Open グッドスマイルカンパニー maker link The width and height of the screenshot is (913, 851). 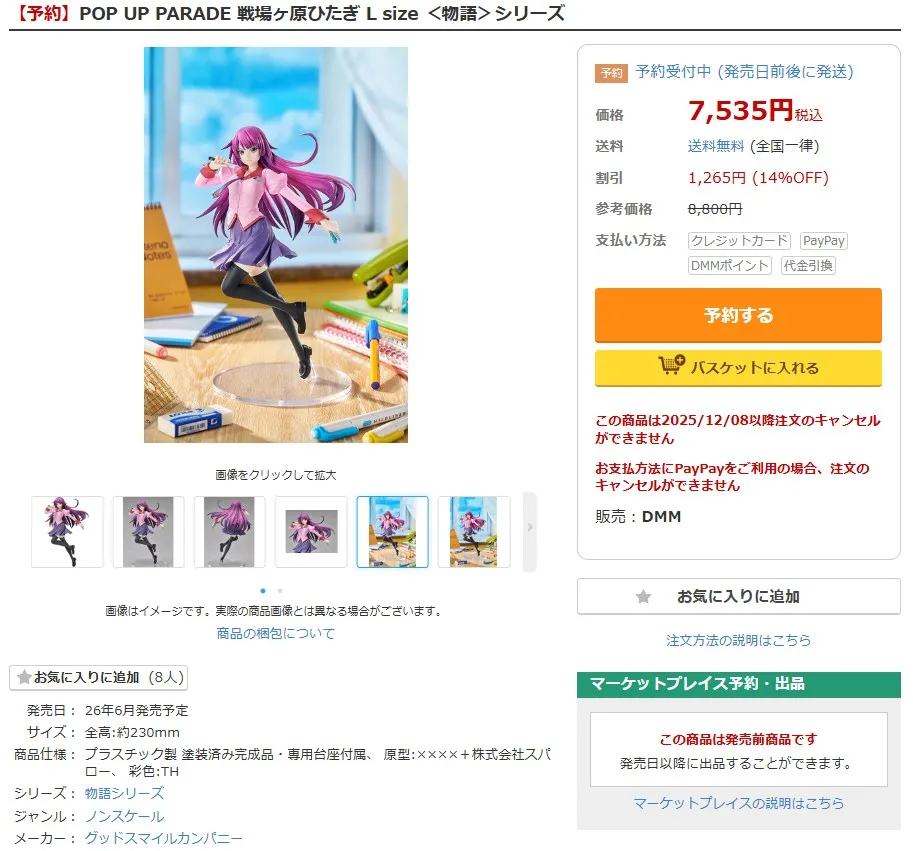164,838
